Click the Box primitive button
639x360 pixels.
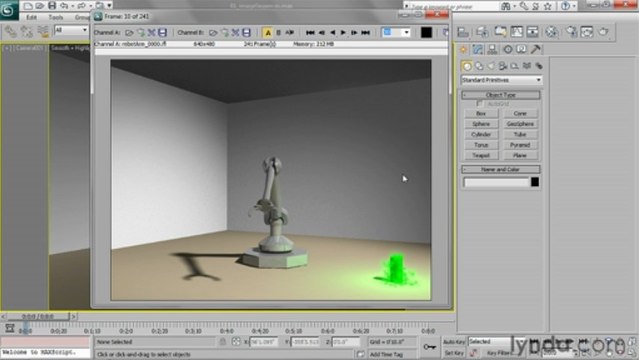481,113
